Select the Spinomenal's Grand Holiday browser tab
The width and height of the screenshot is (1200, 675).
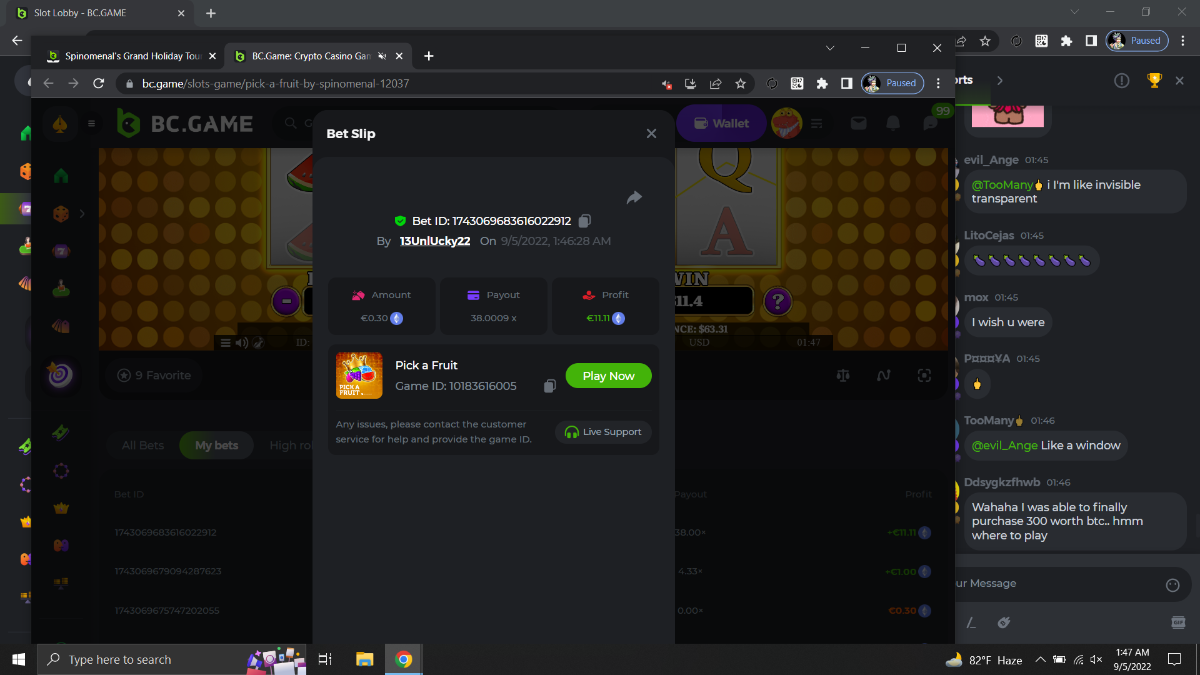click(x=126, y=56)
